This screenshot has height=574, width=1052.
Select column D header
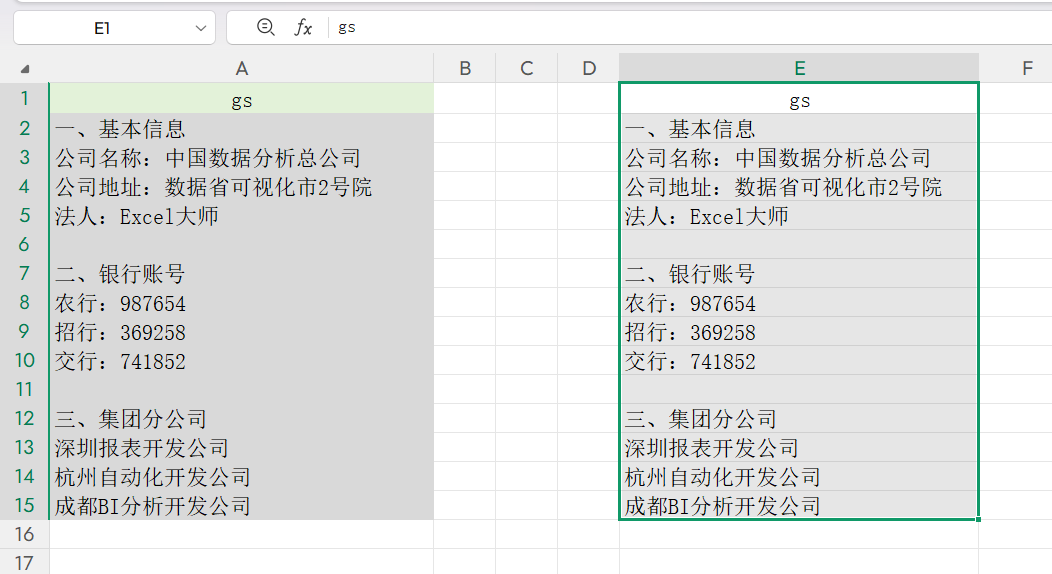(588, 68)
